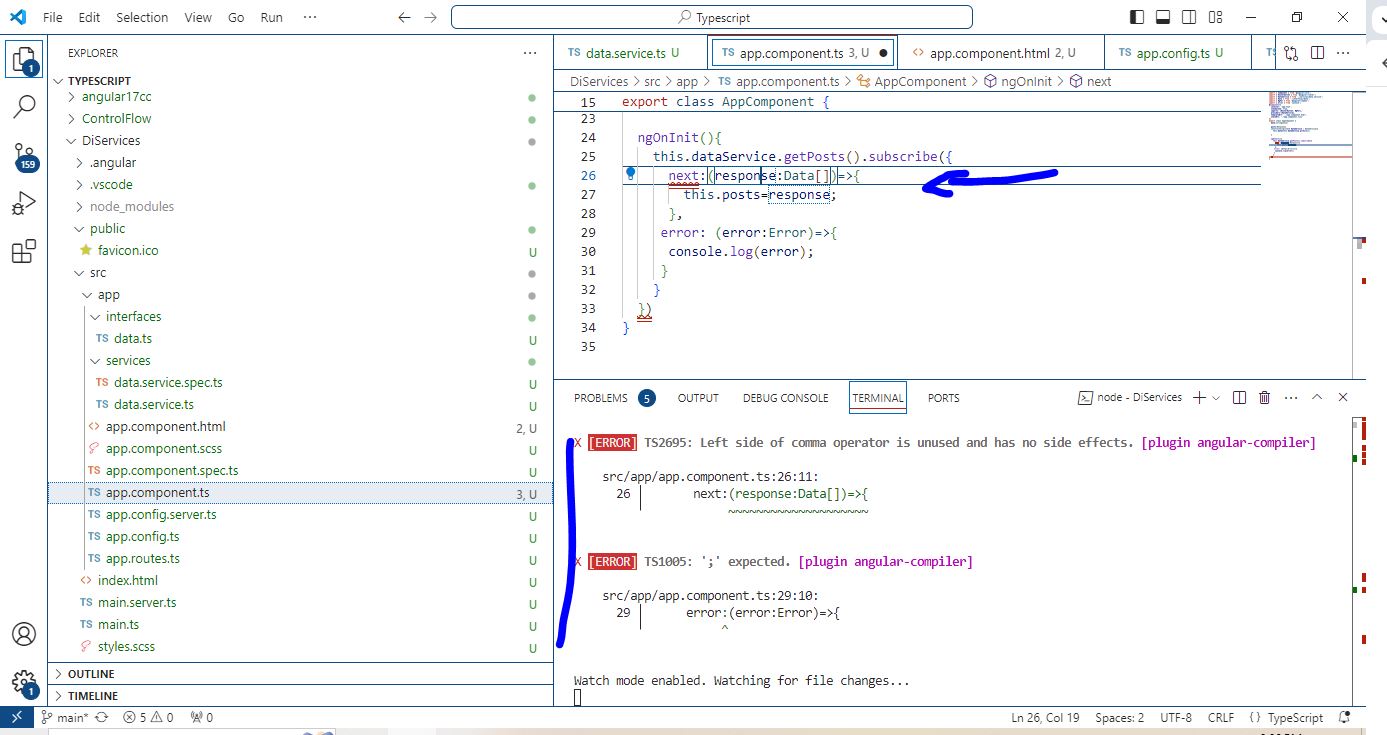Click the notifications bell in the status bar

(1345, 717)
